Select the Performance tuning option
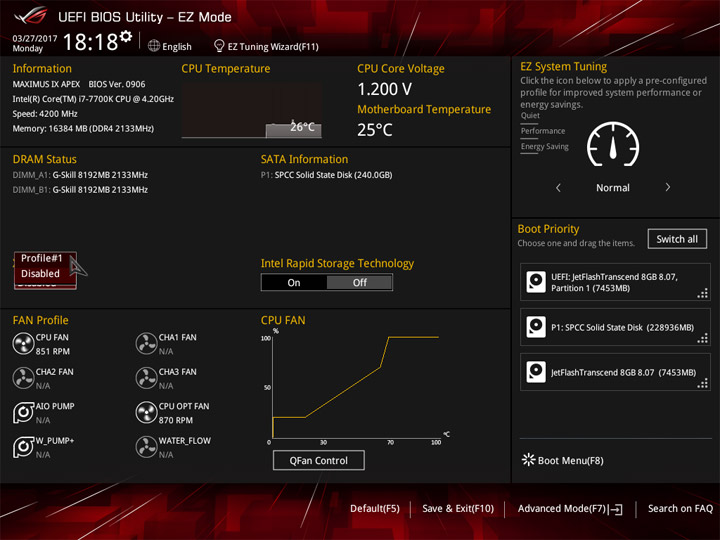The width and height of the screenshot is (720, 540). coord(543,131)
